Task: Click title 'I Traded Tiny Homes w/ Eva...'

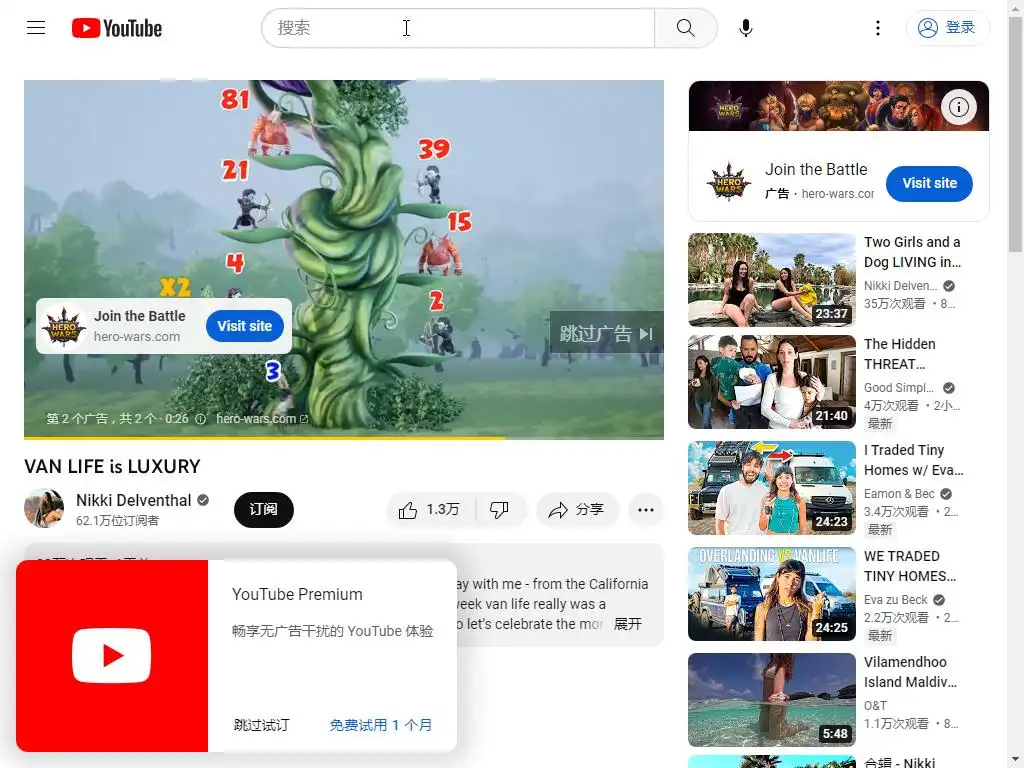Action: click(914, 460)
